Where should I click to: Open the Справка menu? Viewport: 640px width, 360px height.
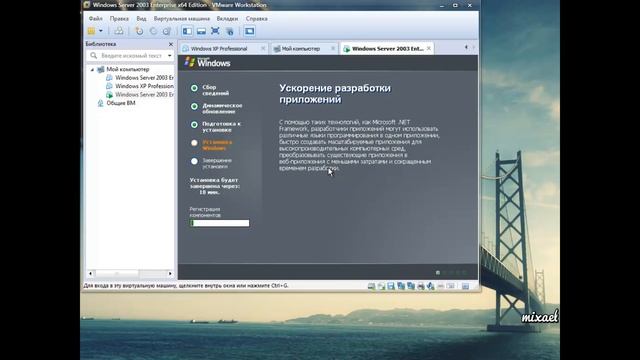coord(257,18)
